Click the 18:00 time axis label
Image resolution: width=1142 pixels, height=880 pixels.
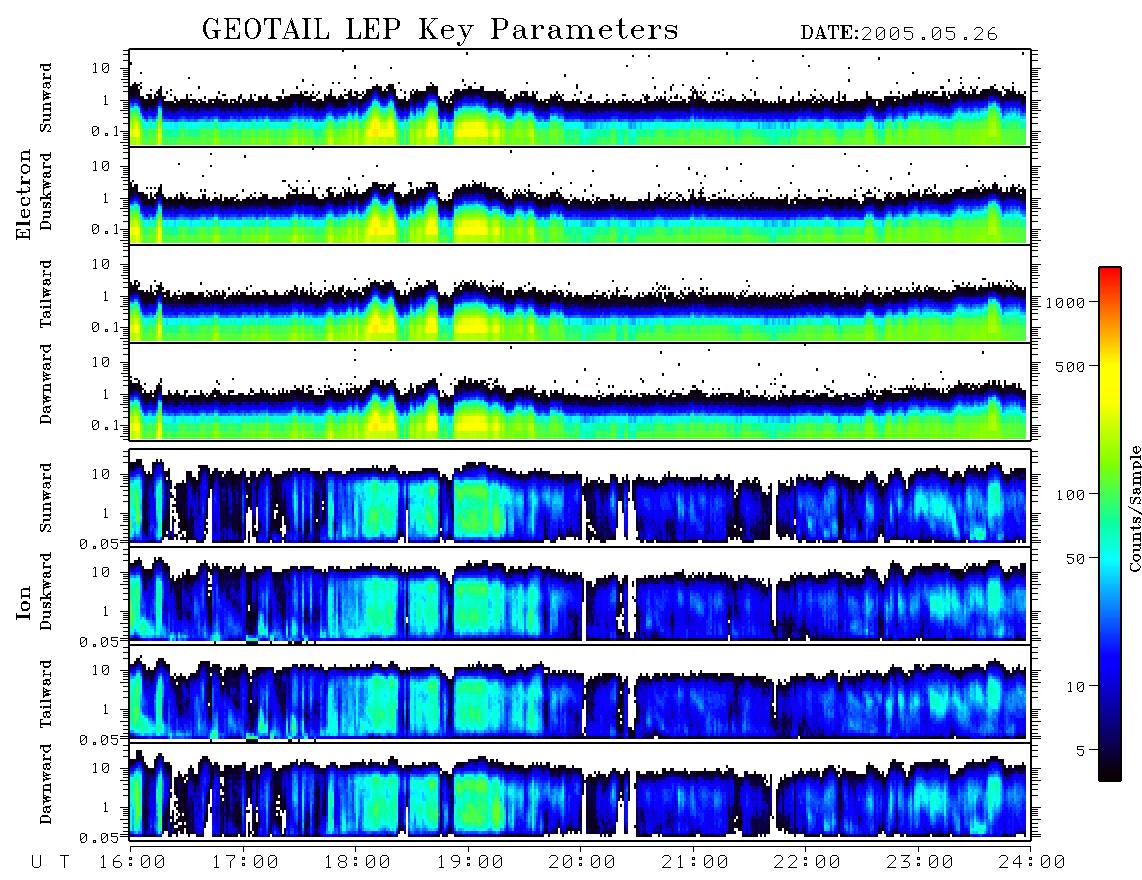(x=358, y=862)
